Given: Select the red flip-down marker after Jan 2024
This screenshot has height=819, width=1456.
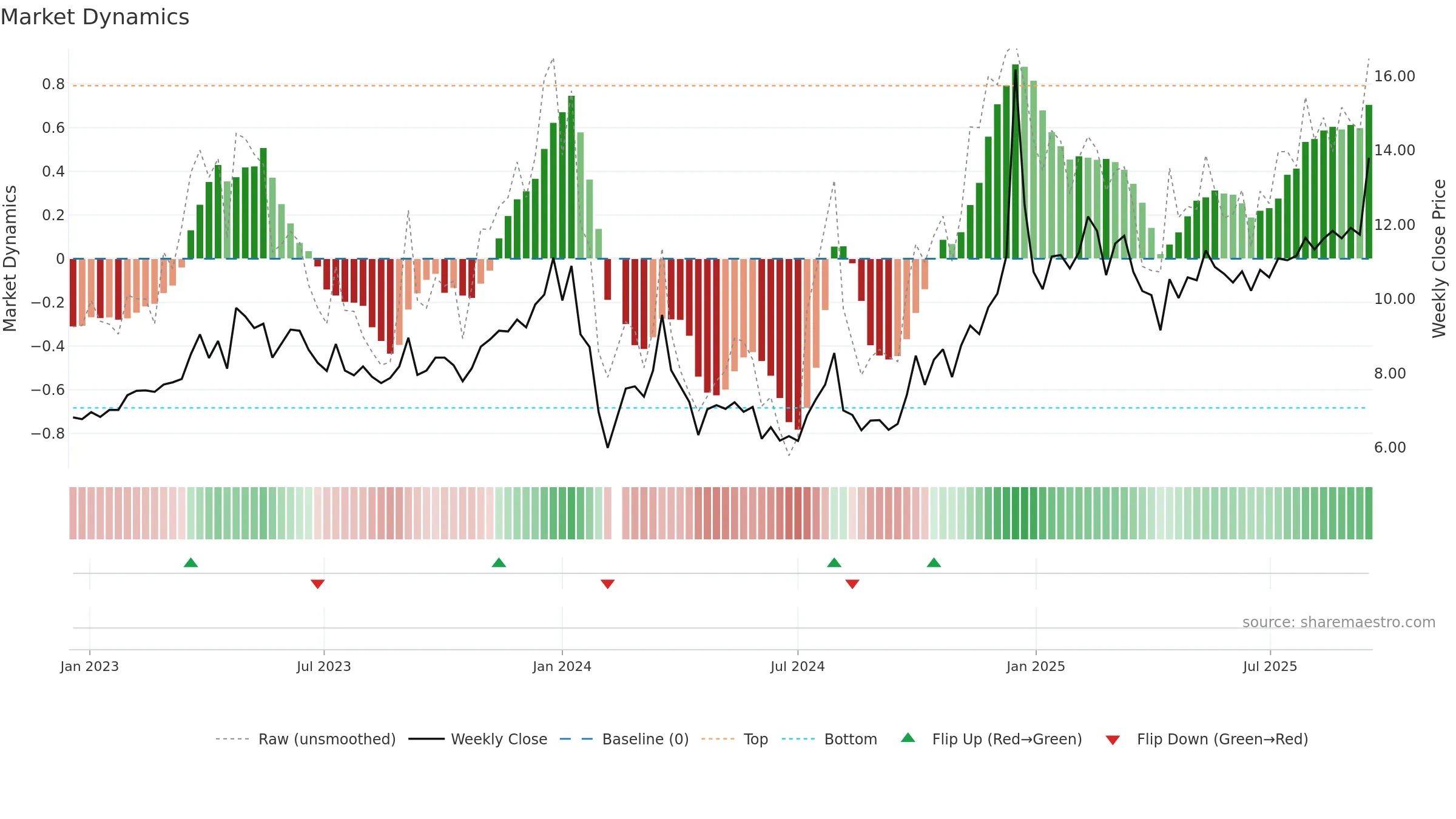Looking at the screenshot, I should (x=607, y=584).
